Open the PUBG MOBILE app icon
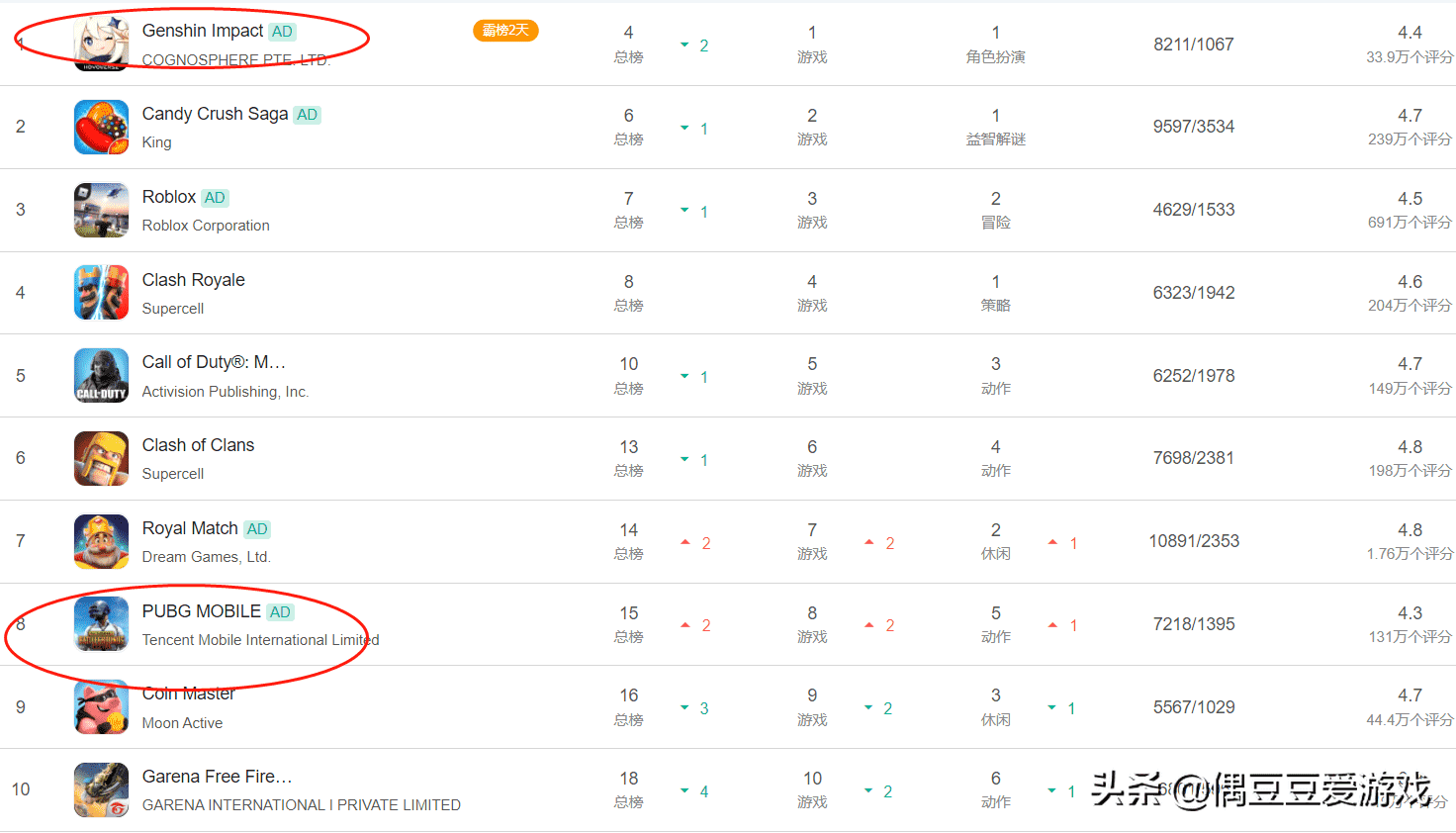Image resolution: width=1456 pixels, height=833 pixels. click(x=102, y=624)
